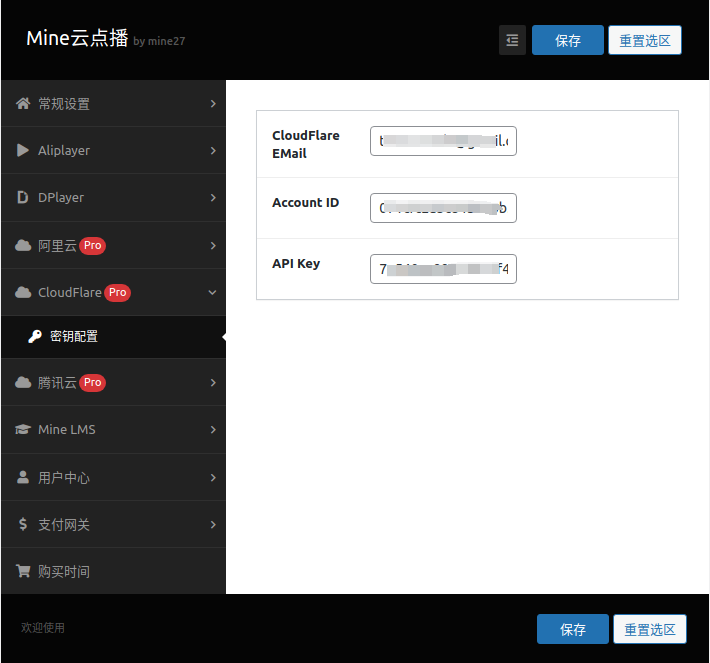Click the top 重置选区 button

[644, 40]
